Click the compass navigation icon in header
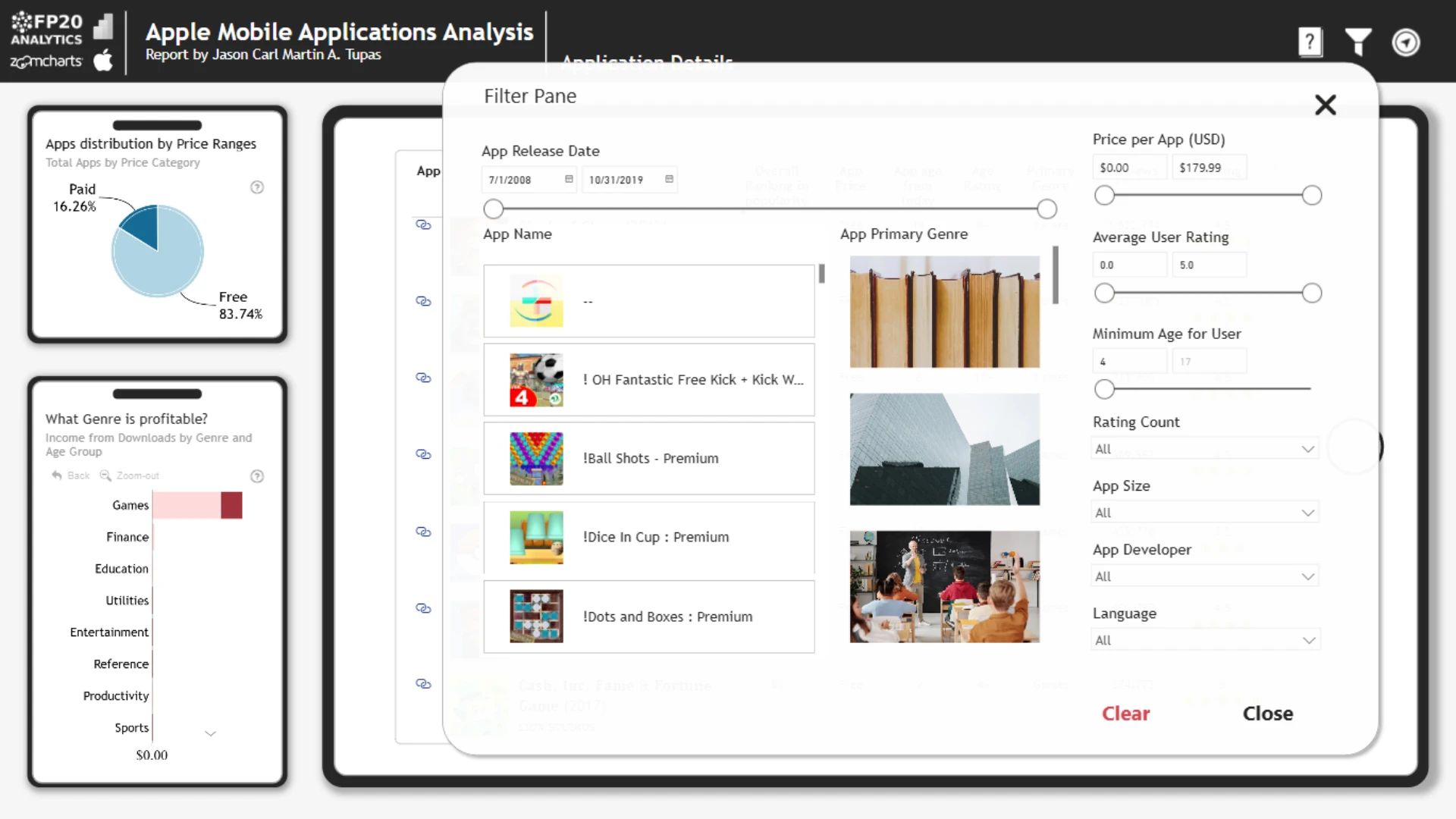This screenshot has height=819, width=1456. tap(1405, 42)
